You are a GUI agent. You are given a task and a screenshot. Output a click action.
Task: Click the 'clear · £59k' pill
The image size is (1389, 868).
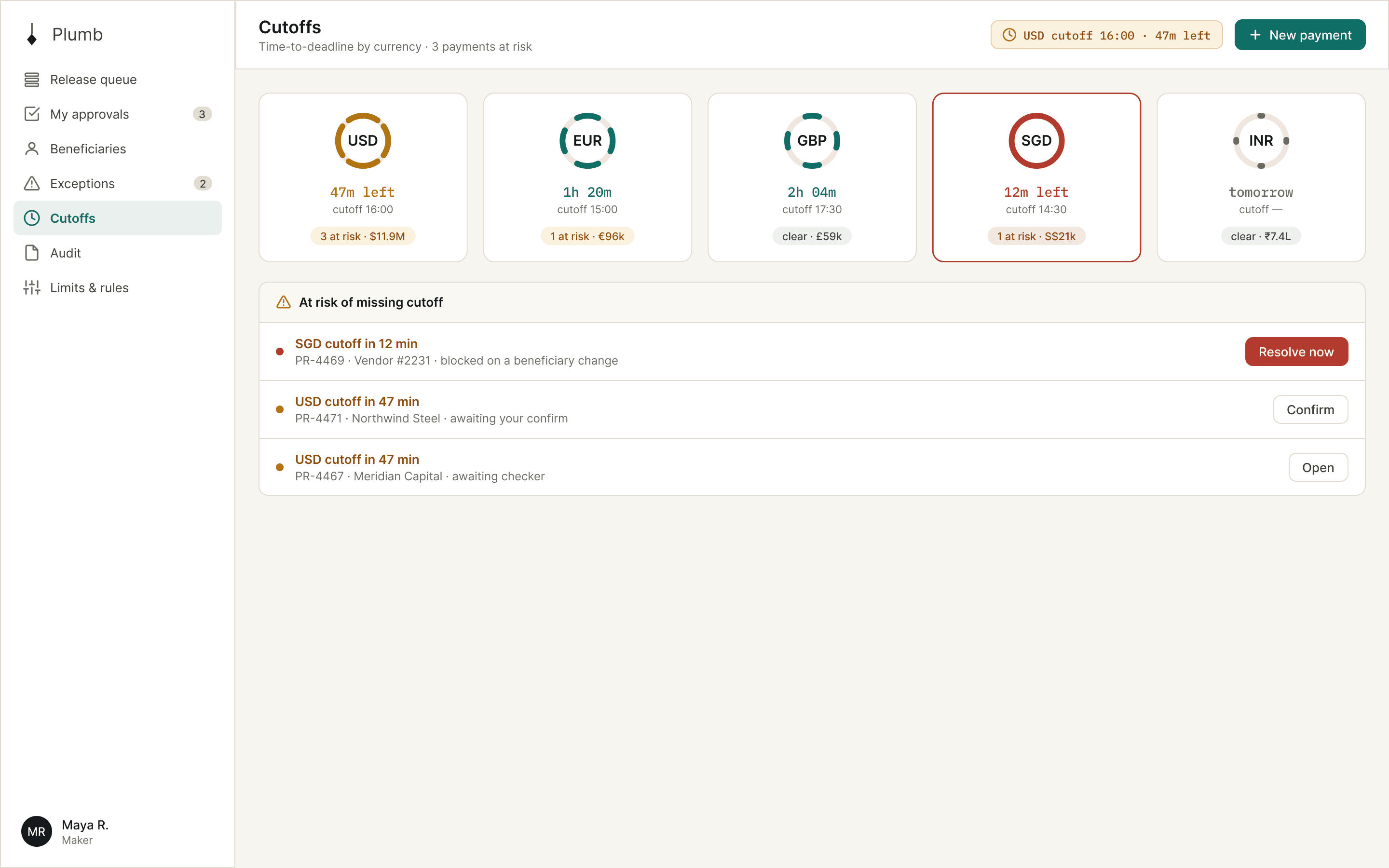(x=812, y=236)
